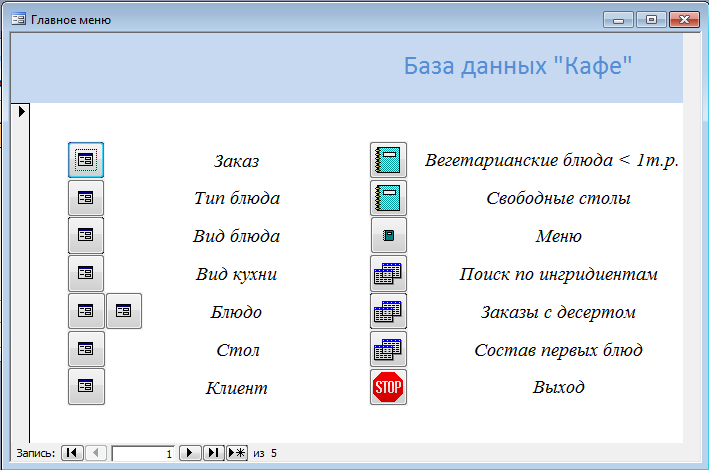709x470 pixels.
Task: Open the Вид блюда form button
Action: (x=86, y=235)
